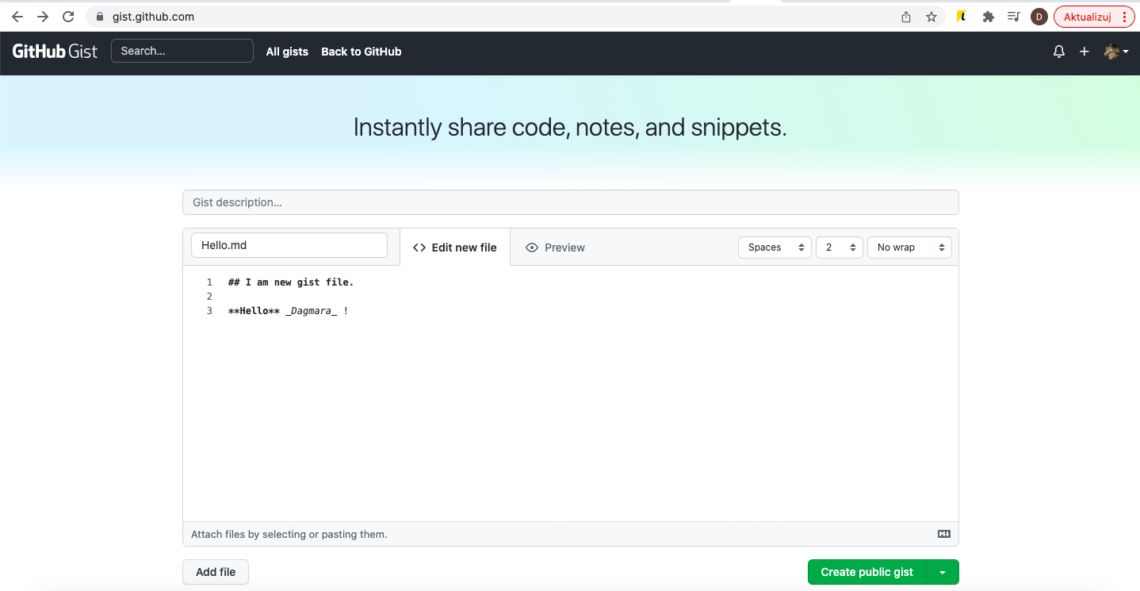1140x591 pixels.
Task: Open keyboard shortcuts icon in editor footer
Action: 943,534
